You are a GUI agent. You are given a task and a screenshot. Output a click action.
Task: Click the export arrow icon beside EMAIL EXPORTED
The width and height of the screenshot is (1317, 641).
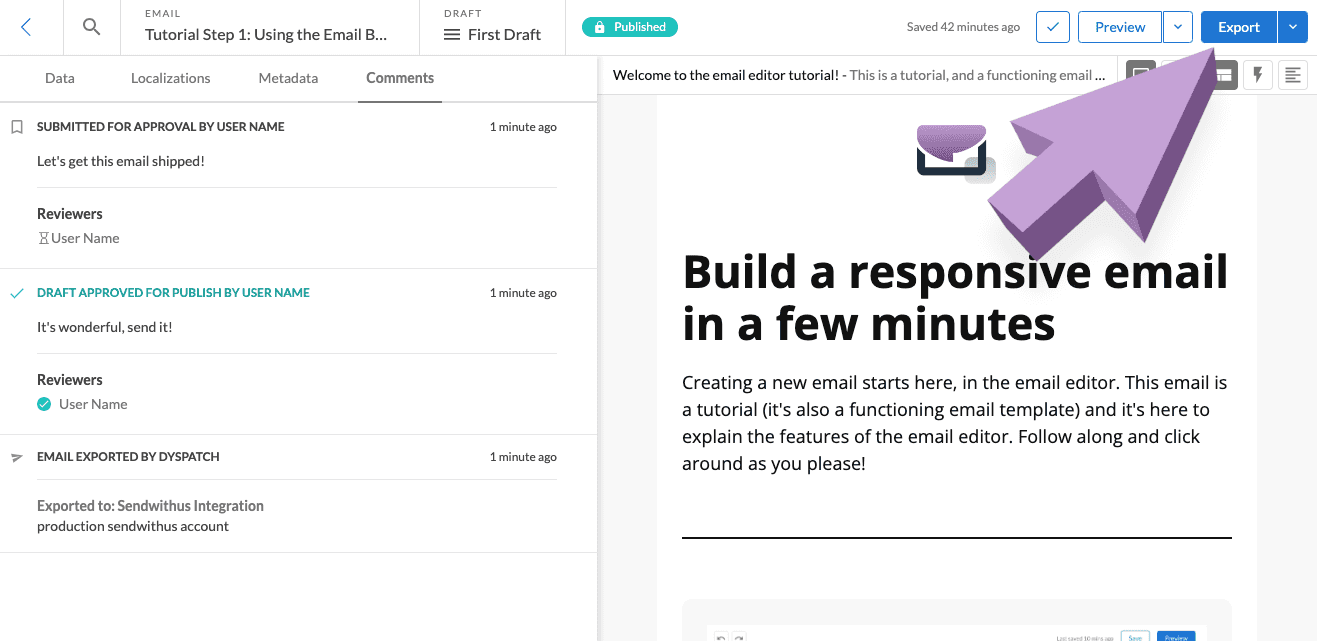pos(15,456)
